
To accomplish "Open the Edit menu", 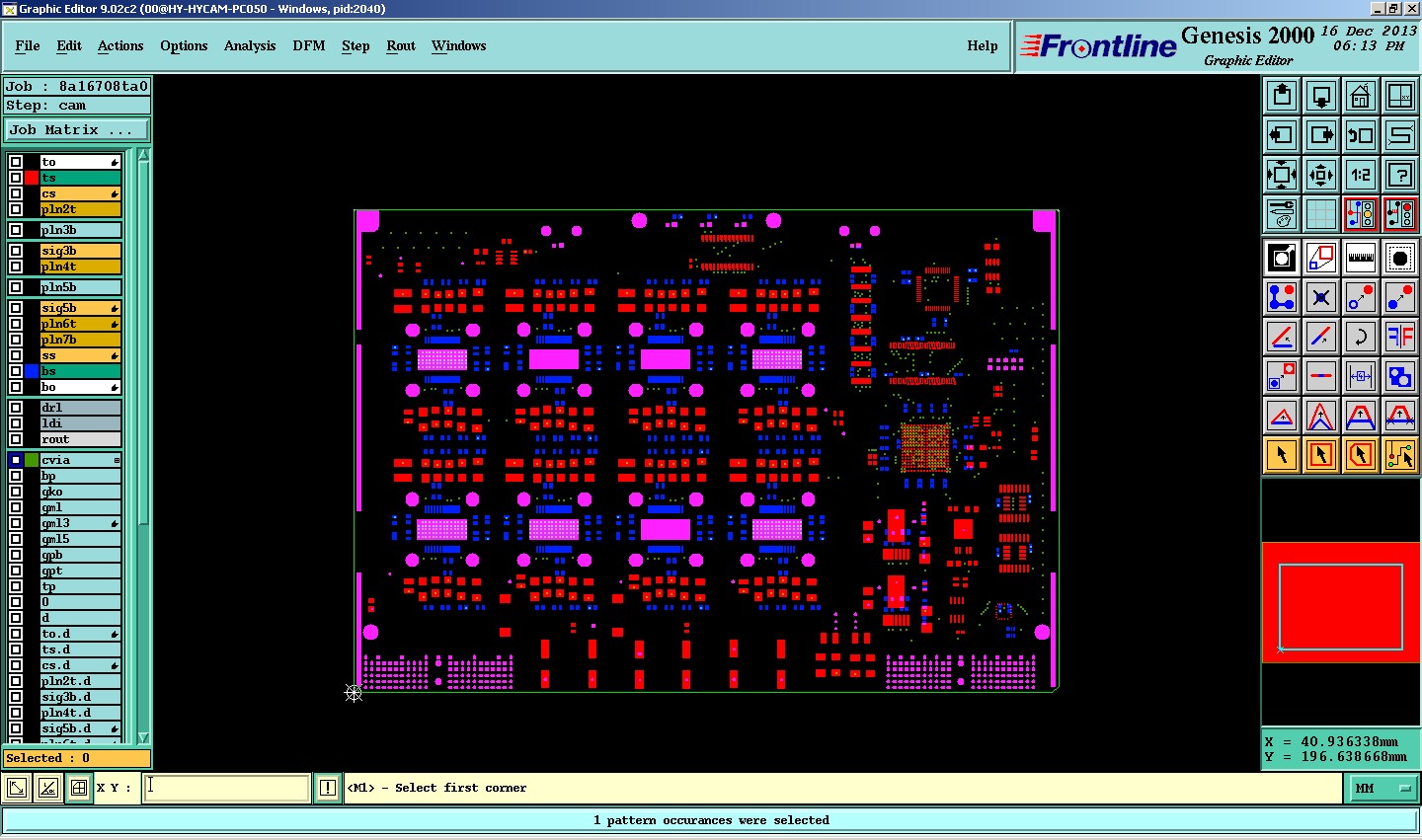I will click(69, 45).
